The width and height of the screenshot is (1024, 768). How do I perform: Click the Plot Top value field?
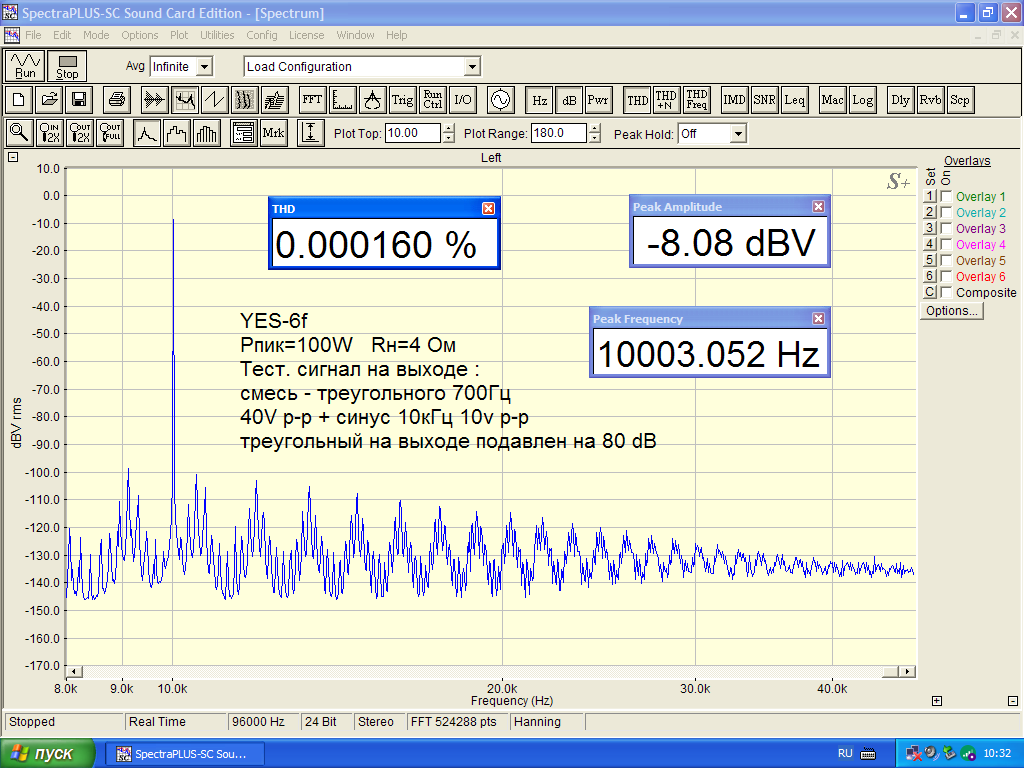click(413, 133)
